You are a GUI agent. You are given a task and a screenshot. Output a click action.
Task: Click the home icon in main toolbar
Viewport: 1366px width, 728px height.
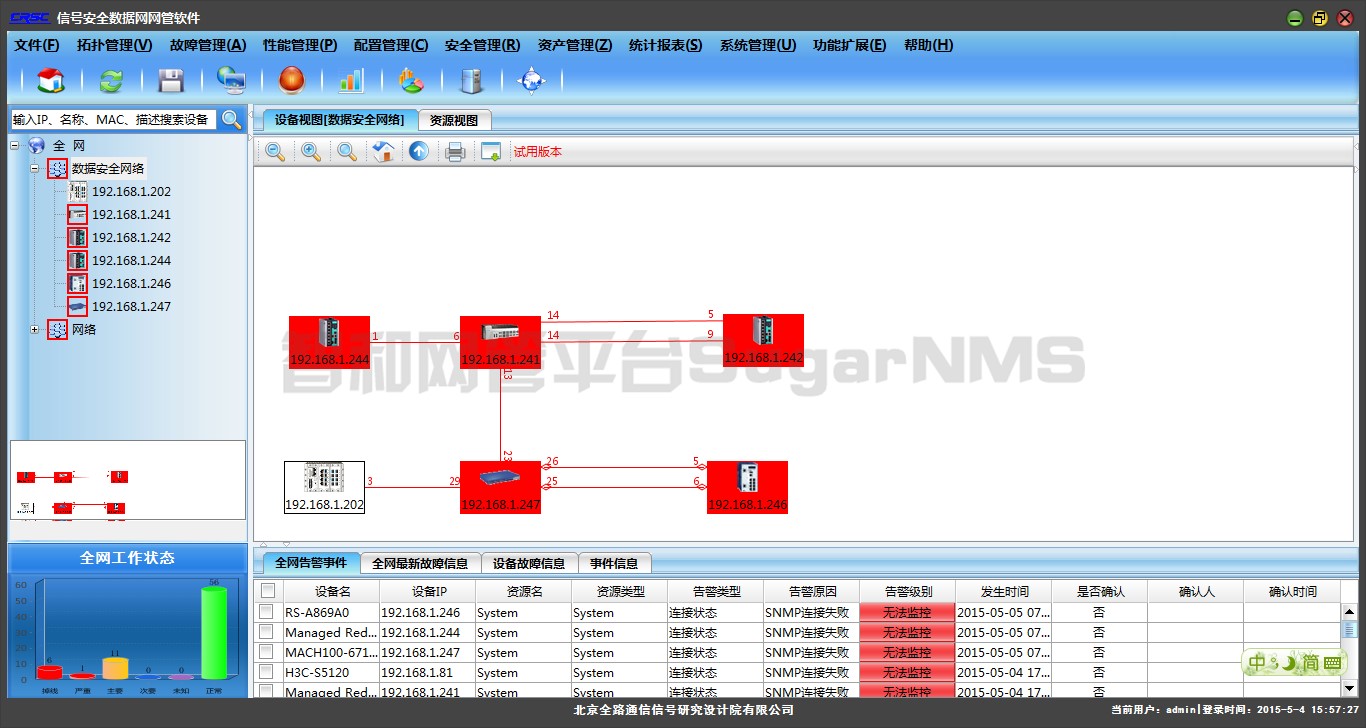coord(50,81)
